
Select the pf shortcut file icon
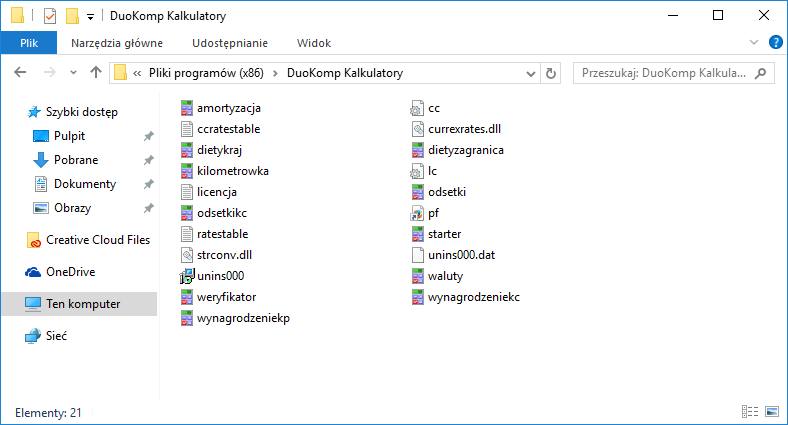coord(417,214)
